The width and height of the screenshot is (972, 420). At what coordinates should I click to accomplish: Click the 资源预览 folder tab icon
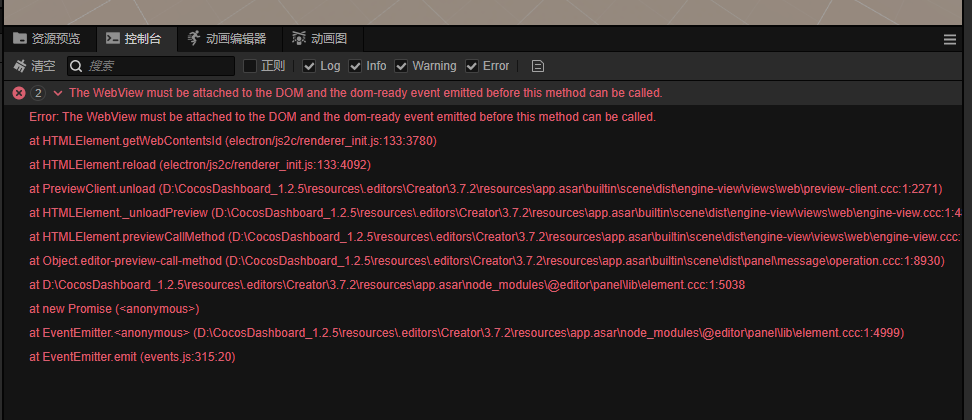(19, 39)
